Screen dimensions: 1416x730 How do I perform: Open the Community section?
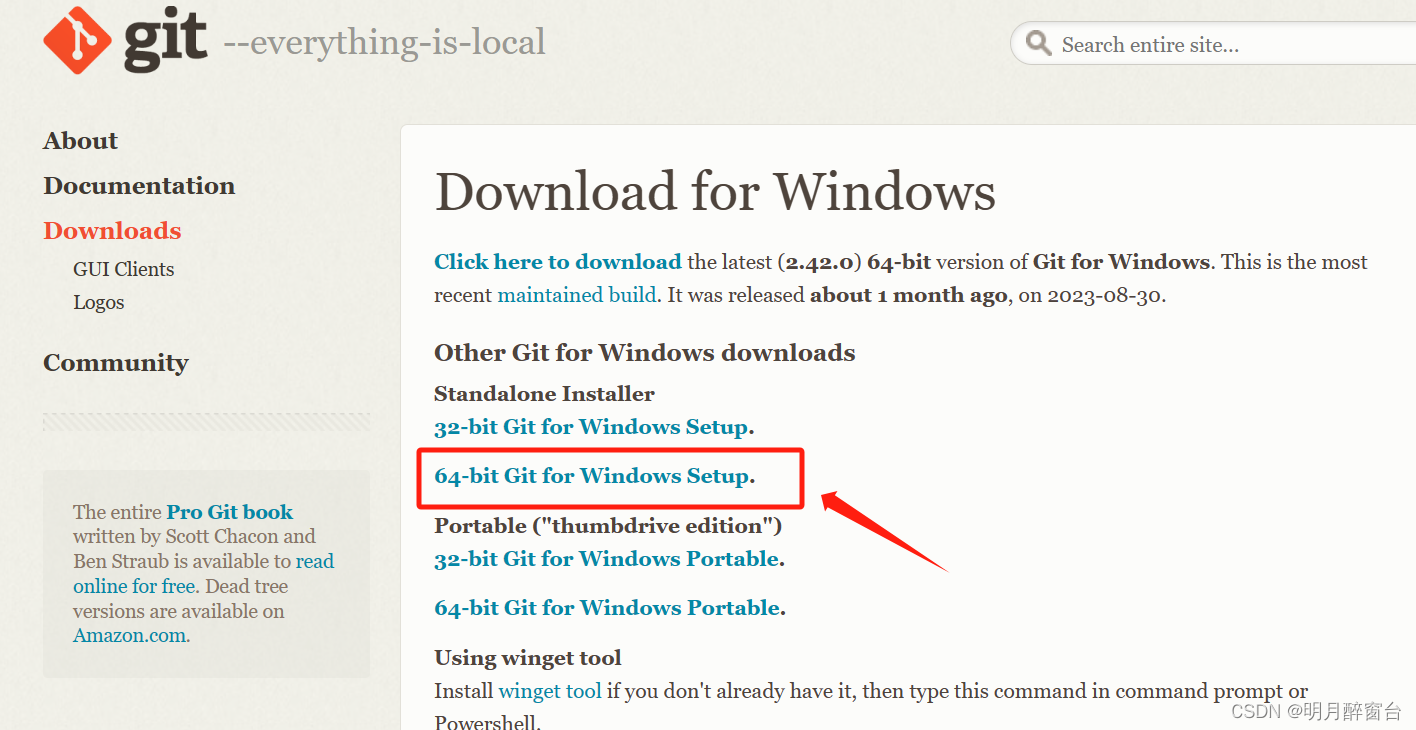[x=115, y=363]
